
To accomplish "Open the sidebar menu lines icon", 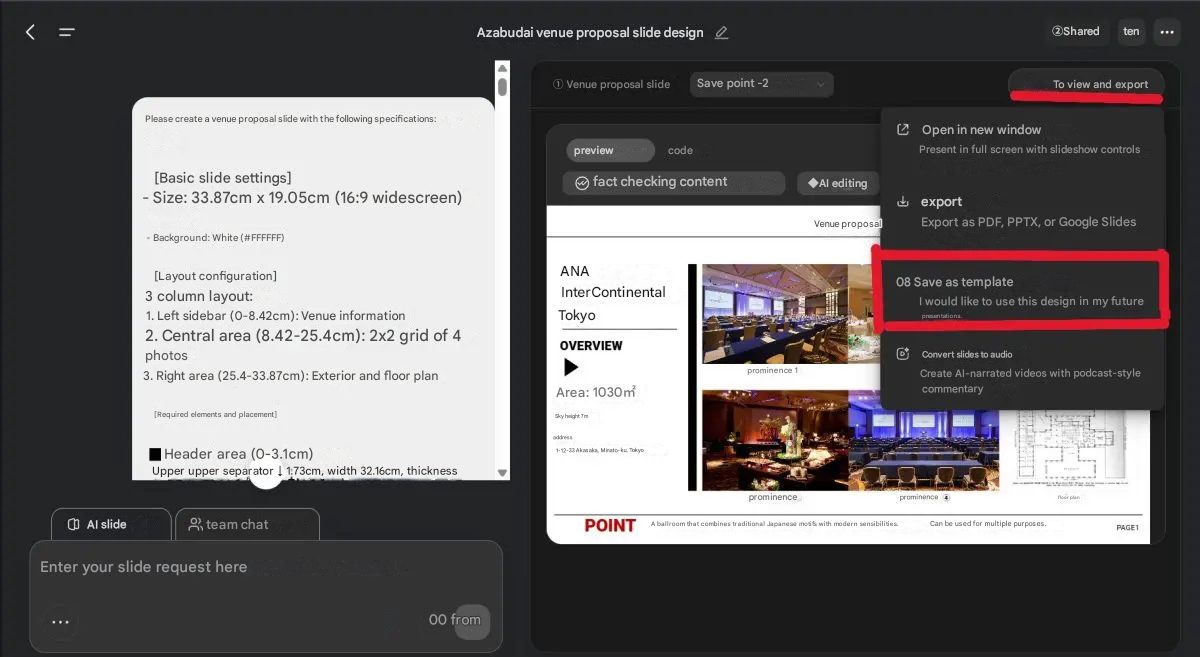I will coord(67,32).
